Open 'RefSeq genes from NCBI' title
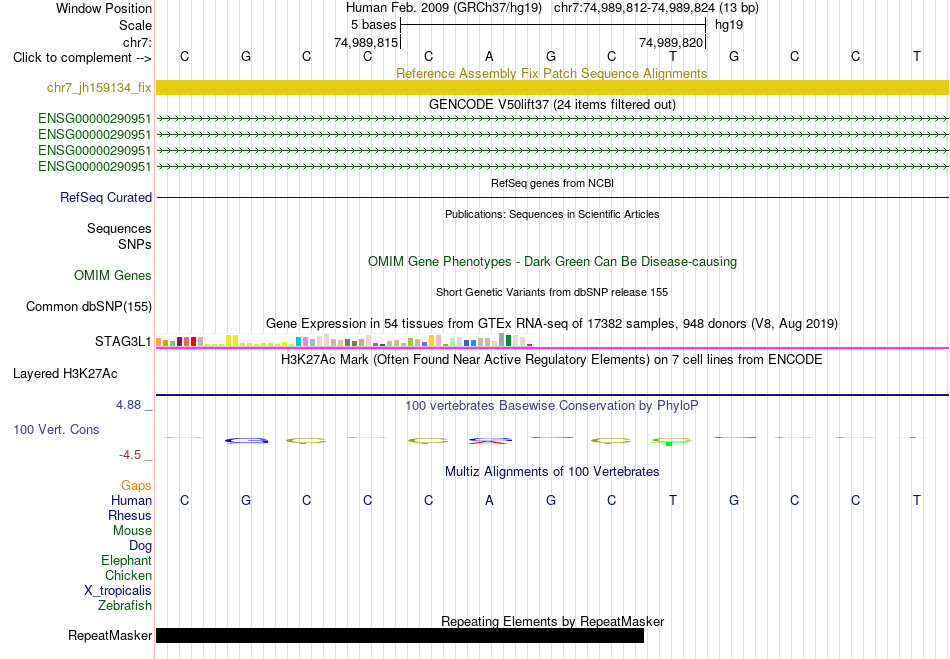This screenshot has width=950, height=659. tap(552, 183)
